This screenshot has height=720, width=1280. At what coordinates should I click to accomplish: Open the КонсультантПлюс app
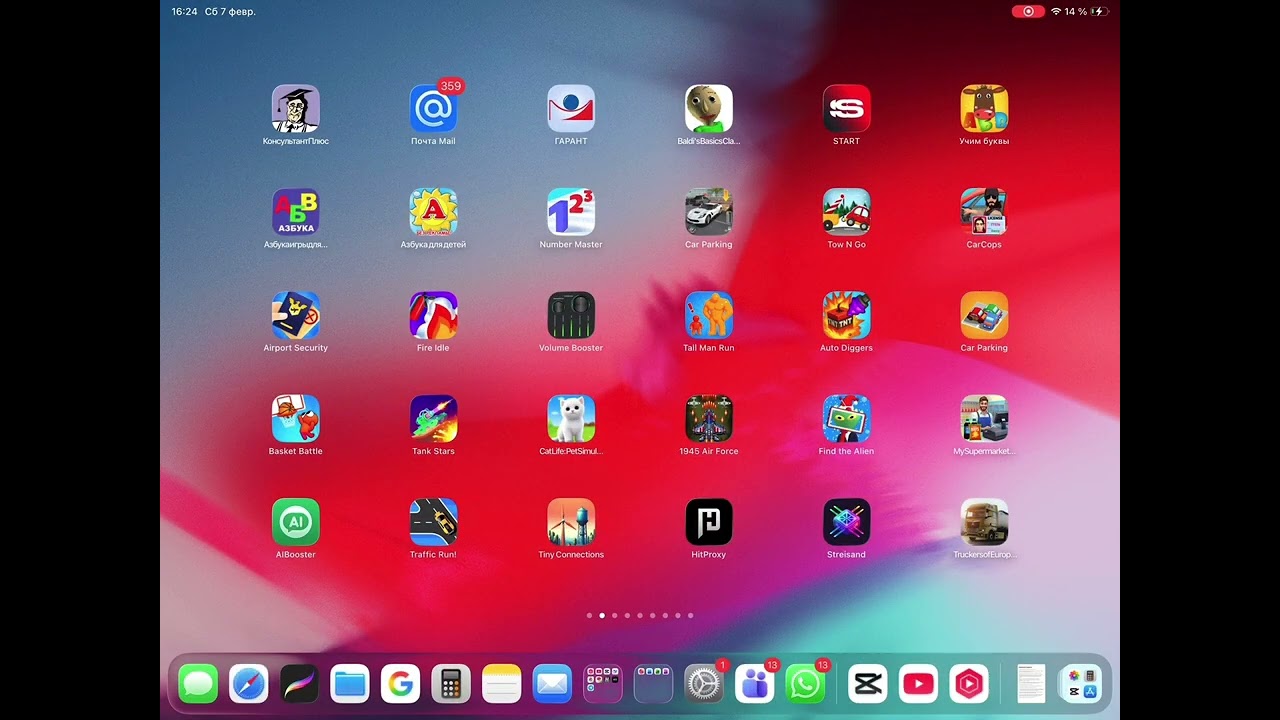(296, 108)
